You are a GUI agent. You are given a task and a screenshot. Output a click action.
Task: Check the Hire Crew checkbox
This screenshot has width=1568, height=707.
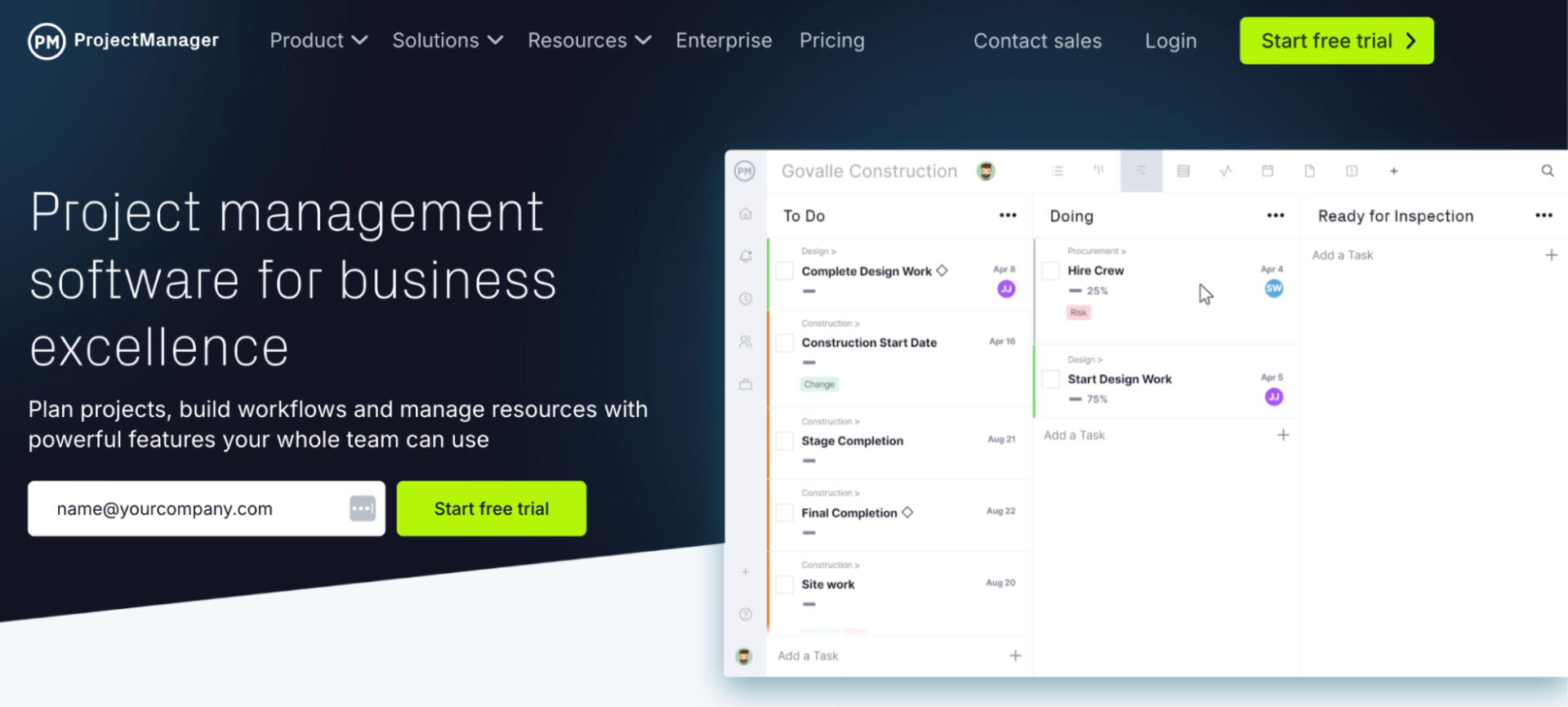pyautogui.click(x=1050, y=270)
